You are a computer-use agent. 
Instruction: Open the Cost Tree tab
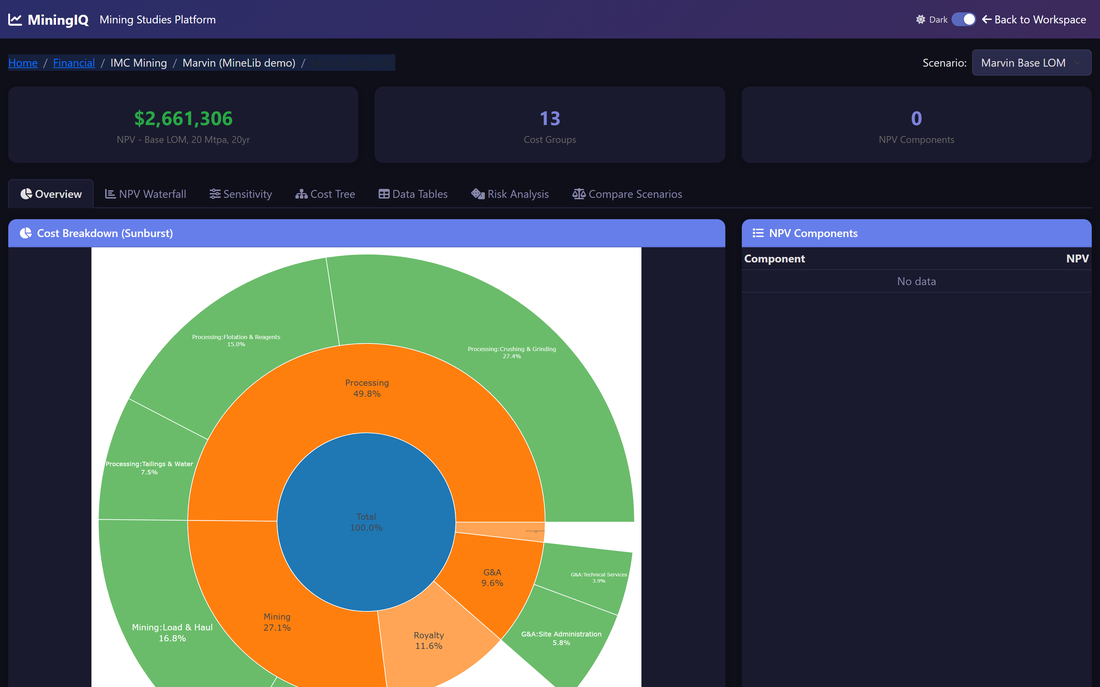pyautogui.click(x=325, y=194)
